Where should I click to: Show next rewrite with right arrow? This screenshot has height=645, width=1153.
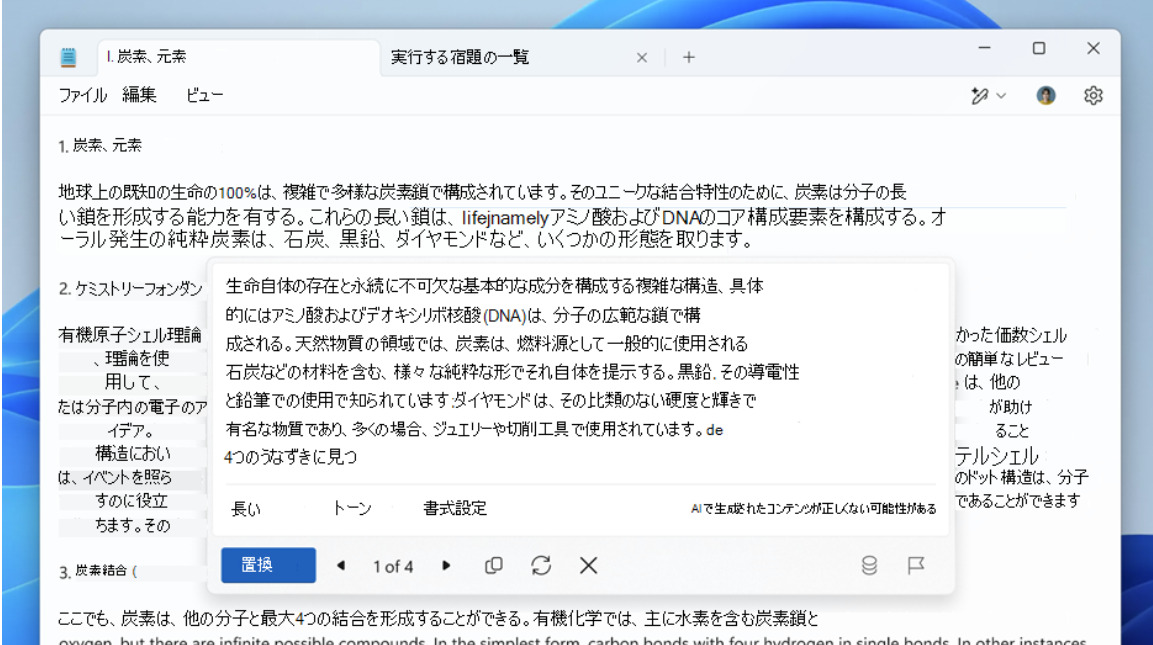(x=445, y=565)
